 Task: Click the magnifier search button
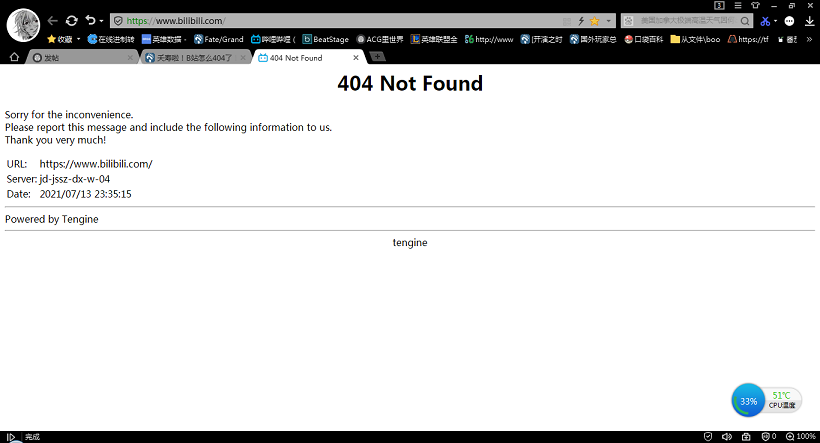click(745, 21)
